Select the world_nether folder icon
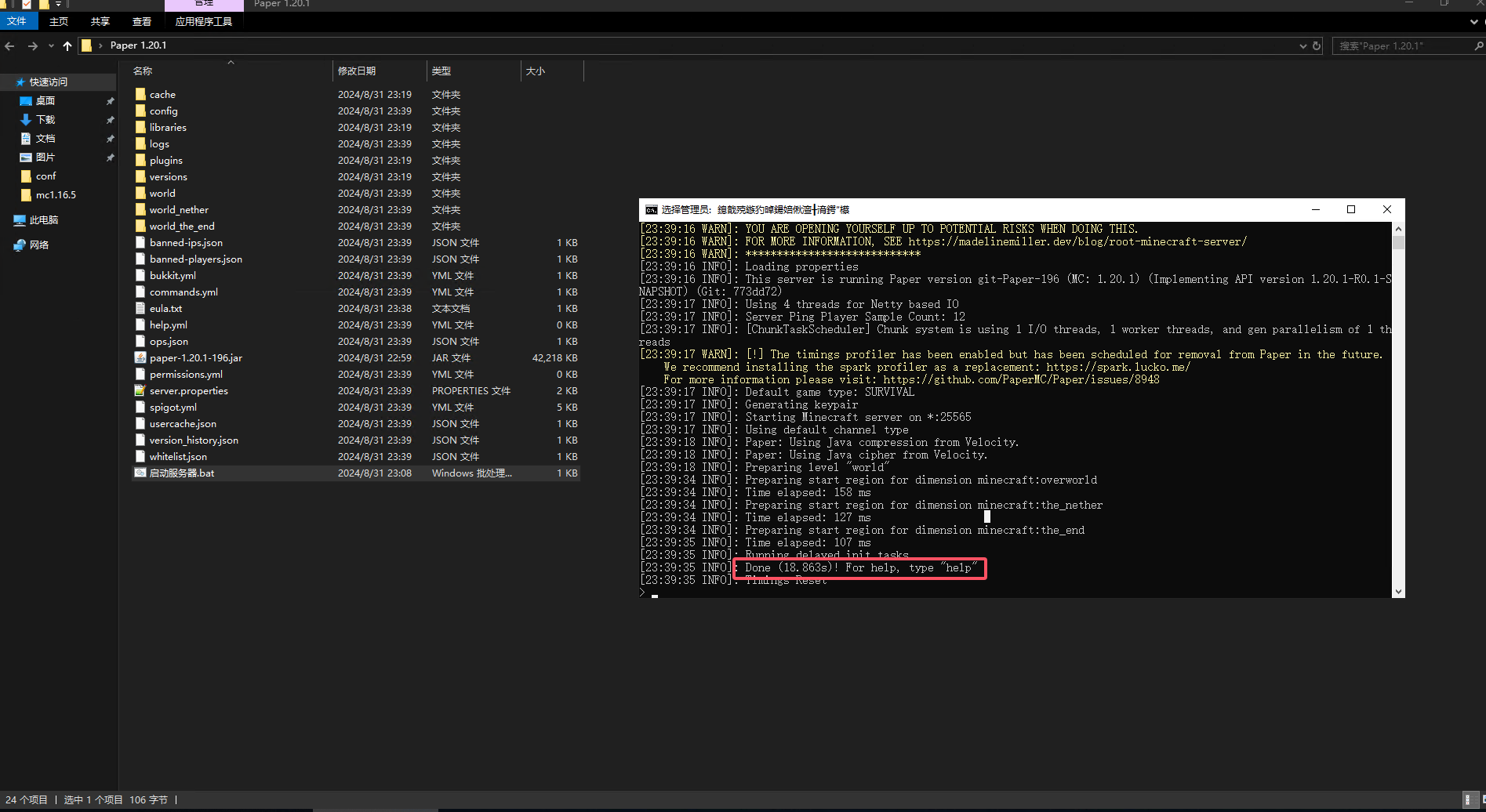 click(140, 209)
